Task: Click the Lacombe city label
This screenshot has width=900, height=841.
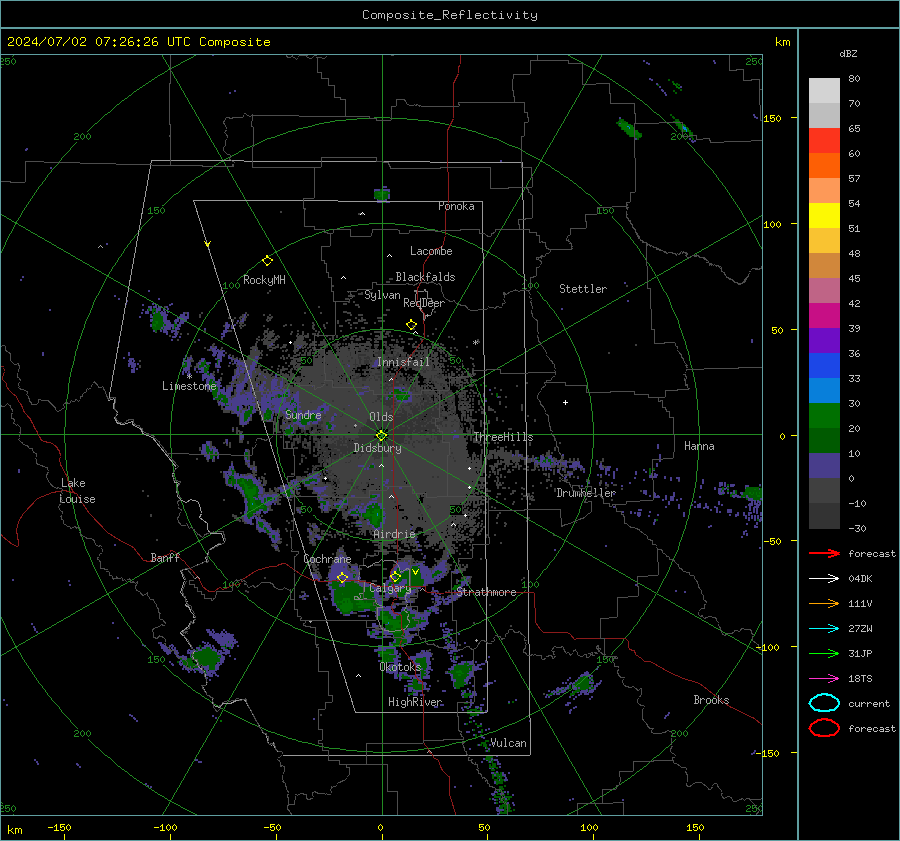Action: pyautogui.click(x=431, y=251)
